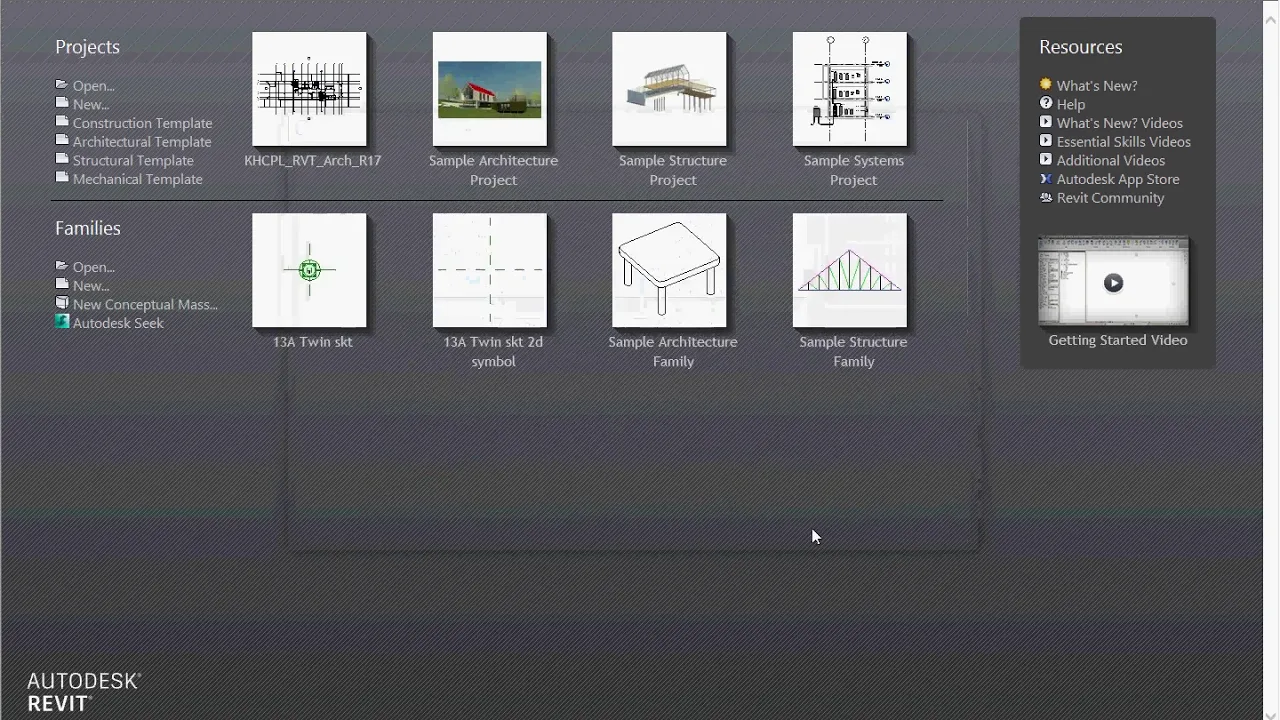Viewport: 1280px width, 720px height.
Task: Click the file icon beside Projects New
Action: [x=62, y=103]
